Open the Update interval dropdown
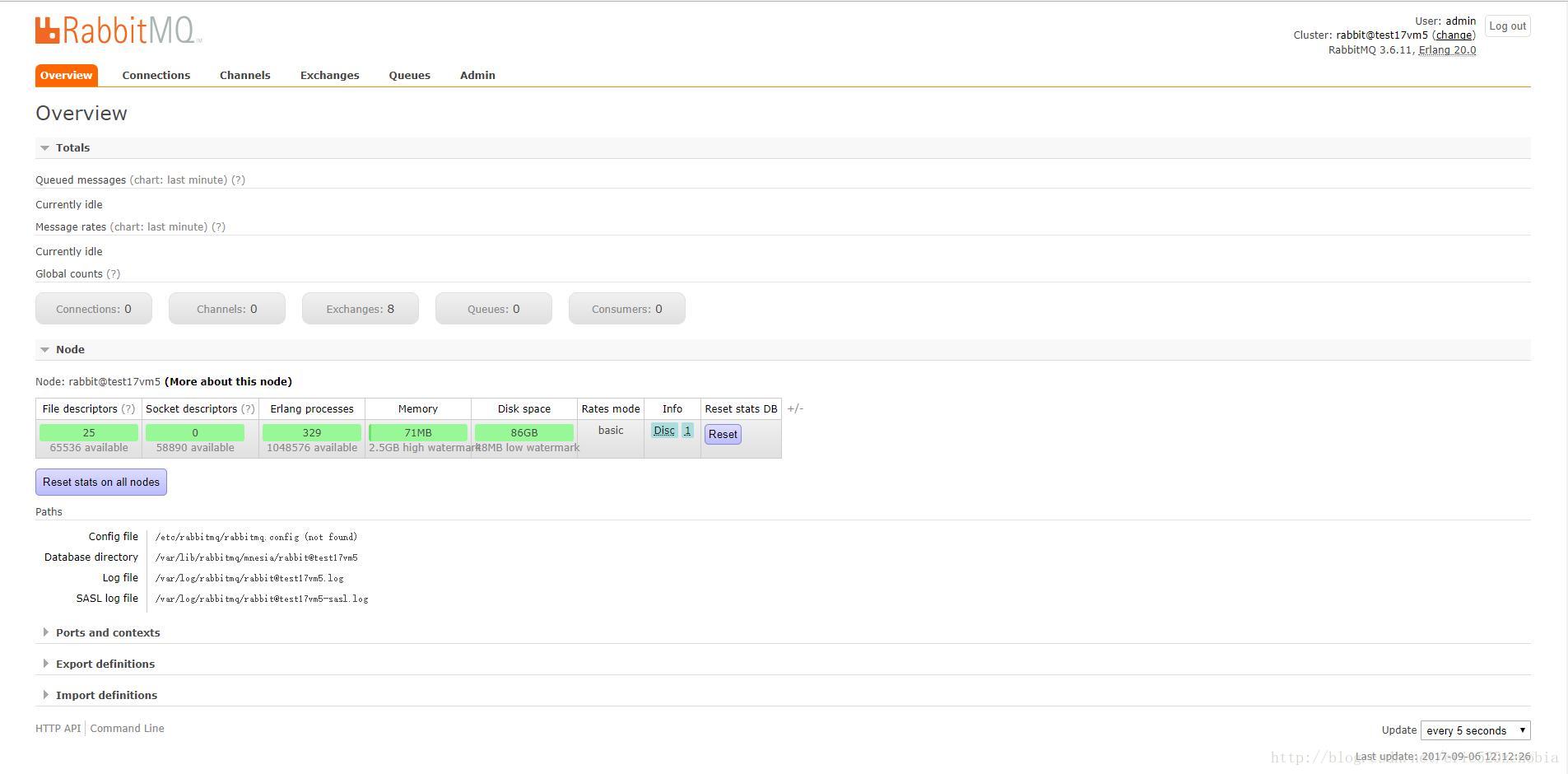This screenshot has height=774, width=1568. 1476,730
